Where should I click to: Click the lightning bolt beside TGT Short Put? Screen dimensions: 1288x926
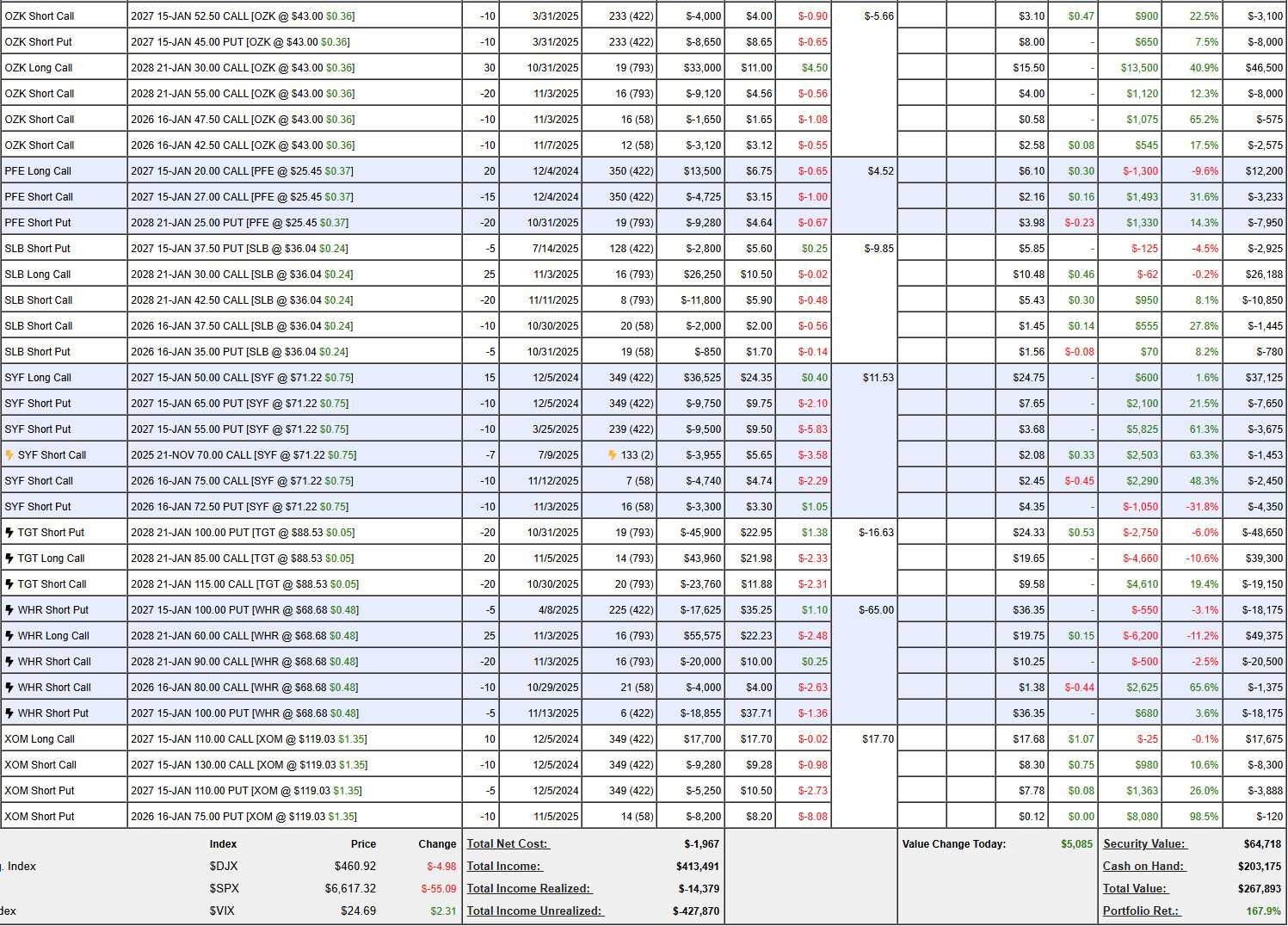[x=9, y=533]
